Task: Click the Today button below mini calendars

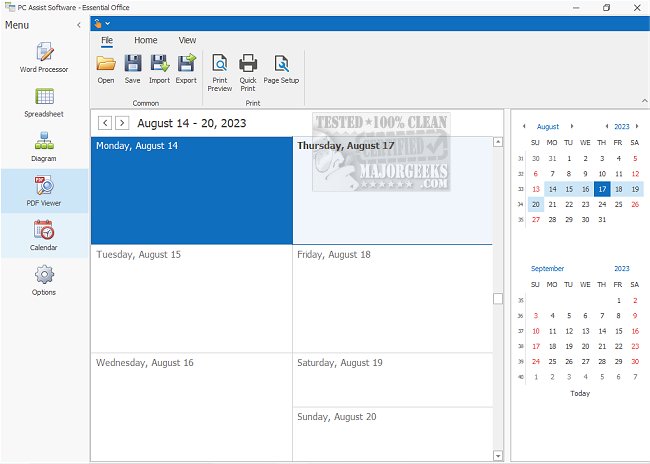Action: coord(580,393)
